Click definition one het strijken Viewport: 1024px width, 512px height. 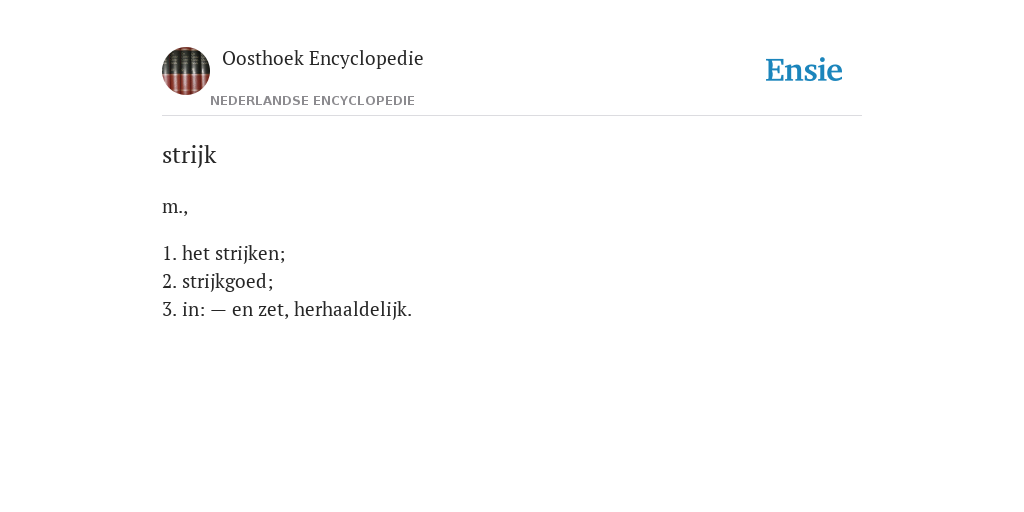(224, 253)
